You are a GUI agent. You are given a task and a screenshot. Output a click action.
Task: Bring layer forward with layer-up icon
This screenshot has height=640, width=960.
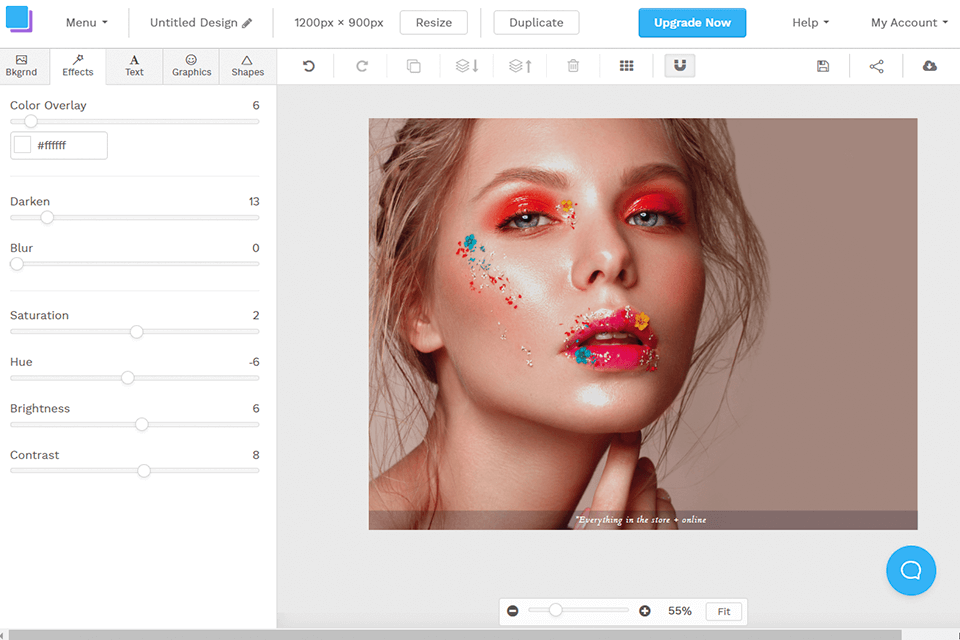520,66
